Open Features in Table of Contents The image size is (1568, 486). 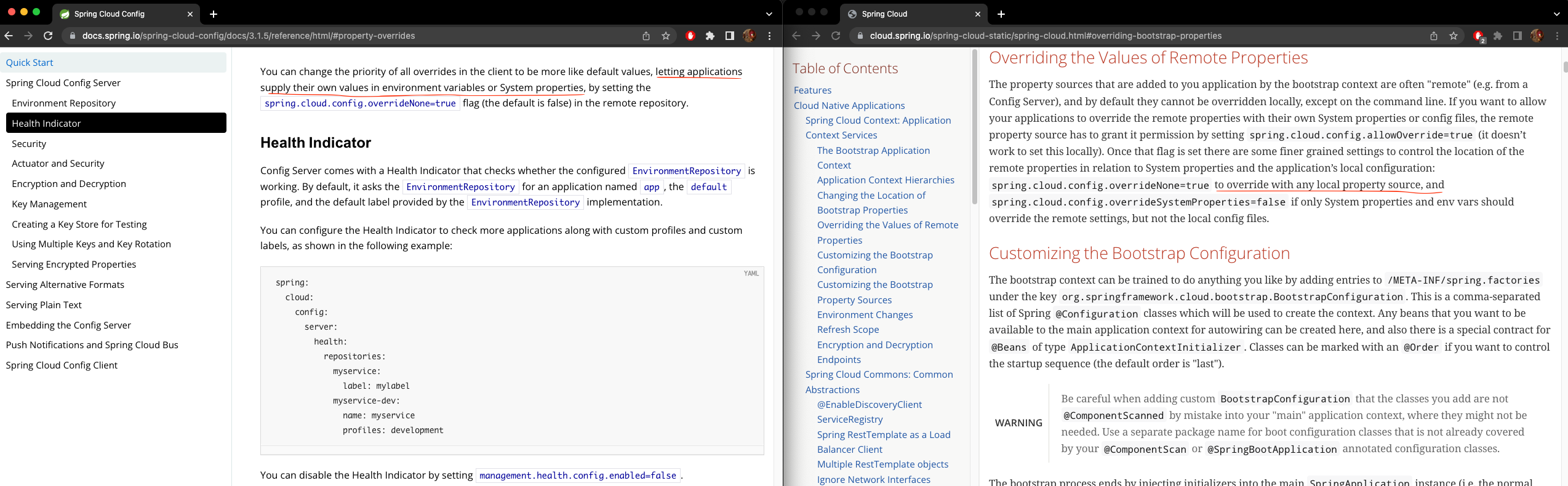812,90
